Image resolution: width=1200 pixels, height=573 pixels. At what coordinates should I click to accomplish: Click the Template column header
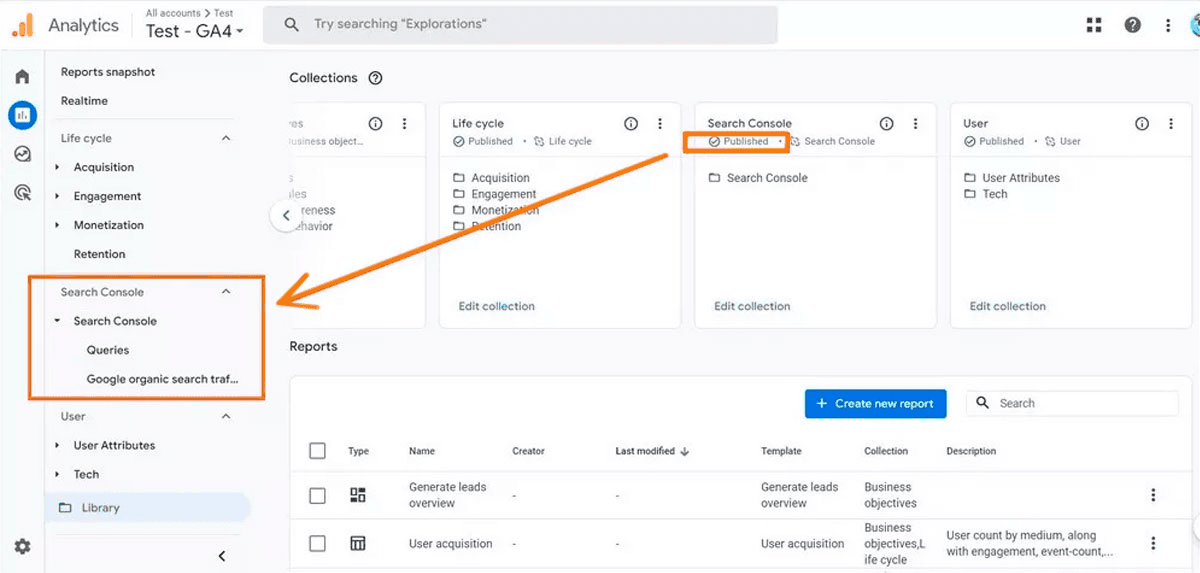781,451
